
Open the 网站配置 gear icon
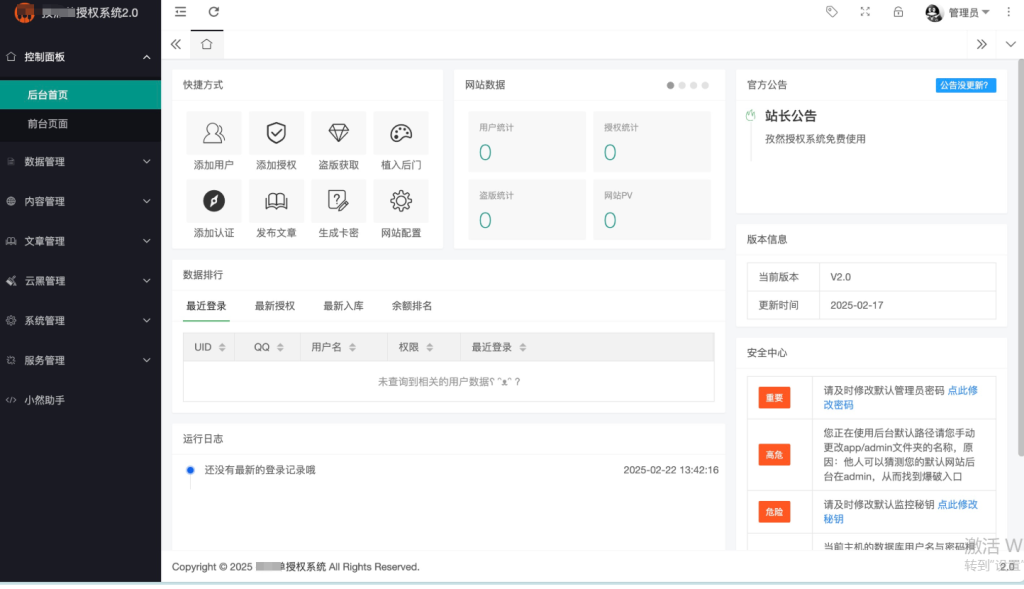click(x=401, y=201)
